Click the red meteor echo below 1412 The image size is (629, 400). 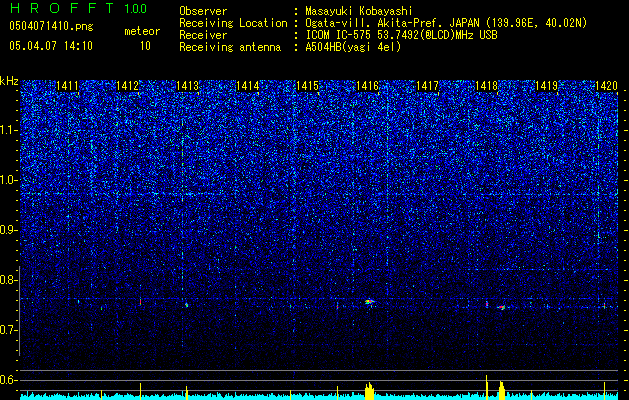(140, 301)
